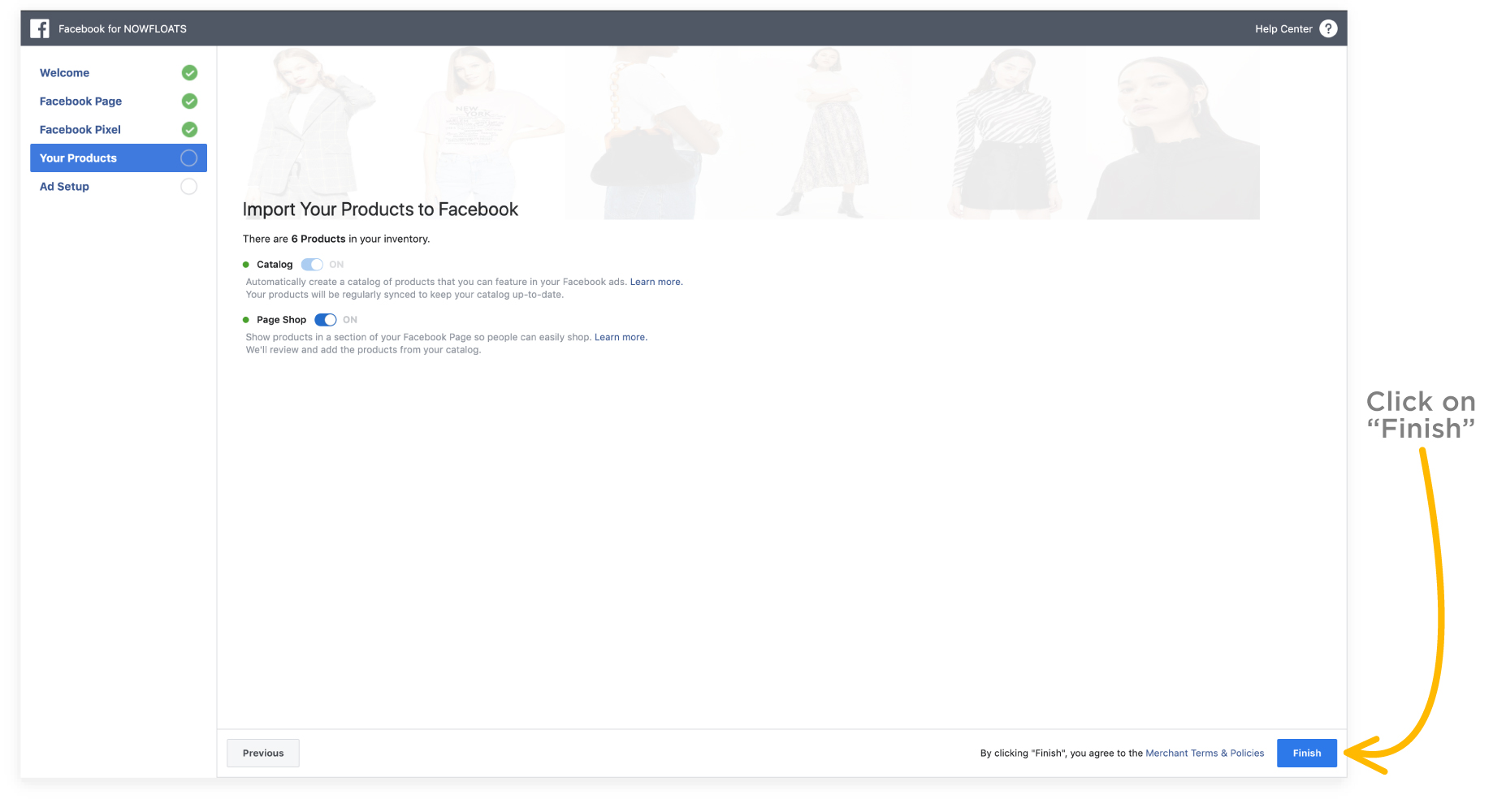The width and height of the screenshot is (1493, 812).
Task: Click the green checkmark beside Facebook Page
Action: click(189, 101)
